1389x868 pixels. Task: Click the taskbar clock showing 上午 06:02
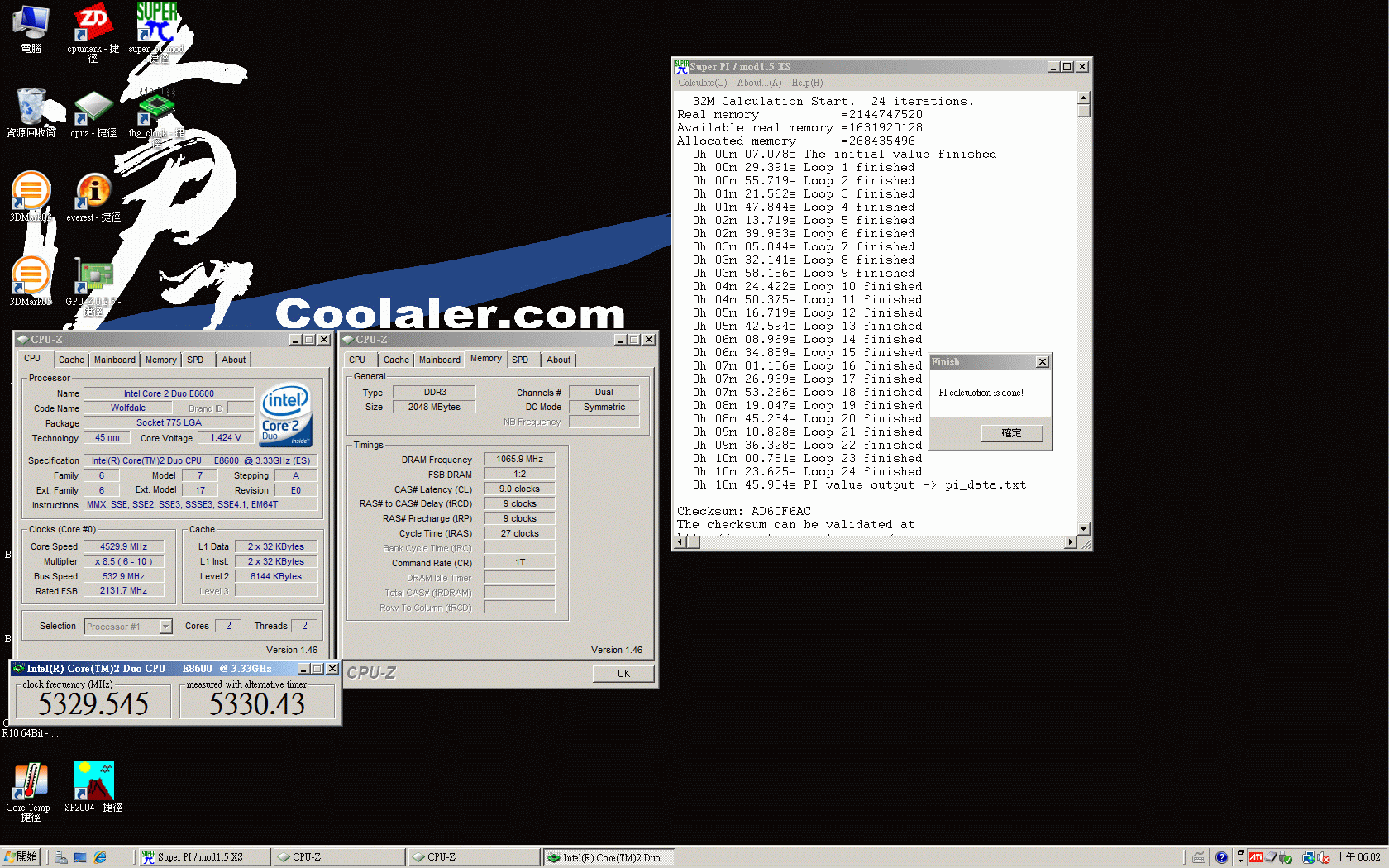click(x=1358, y=857)
